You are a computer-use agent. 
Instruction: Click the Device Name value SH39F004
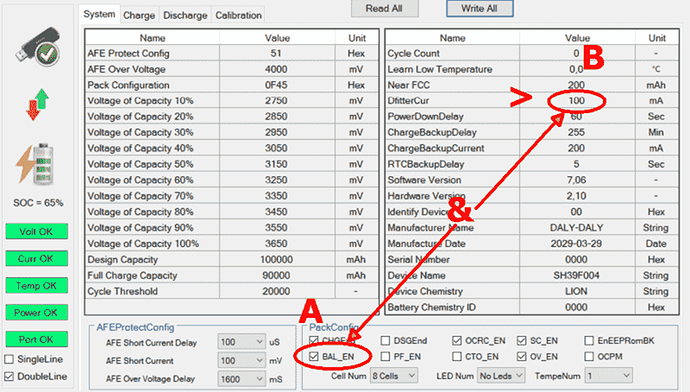[x=577, y=275]
